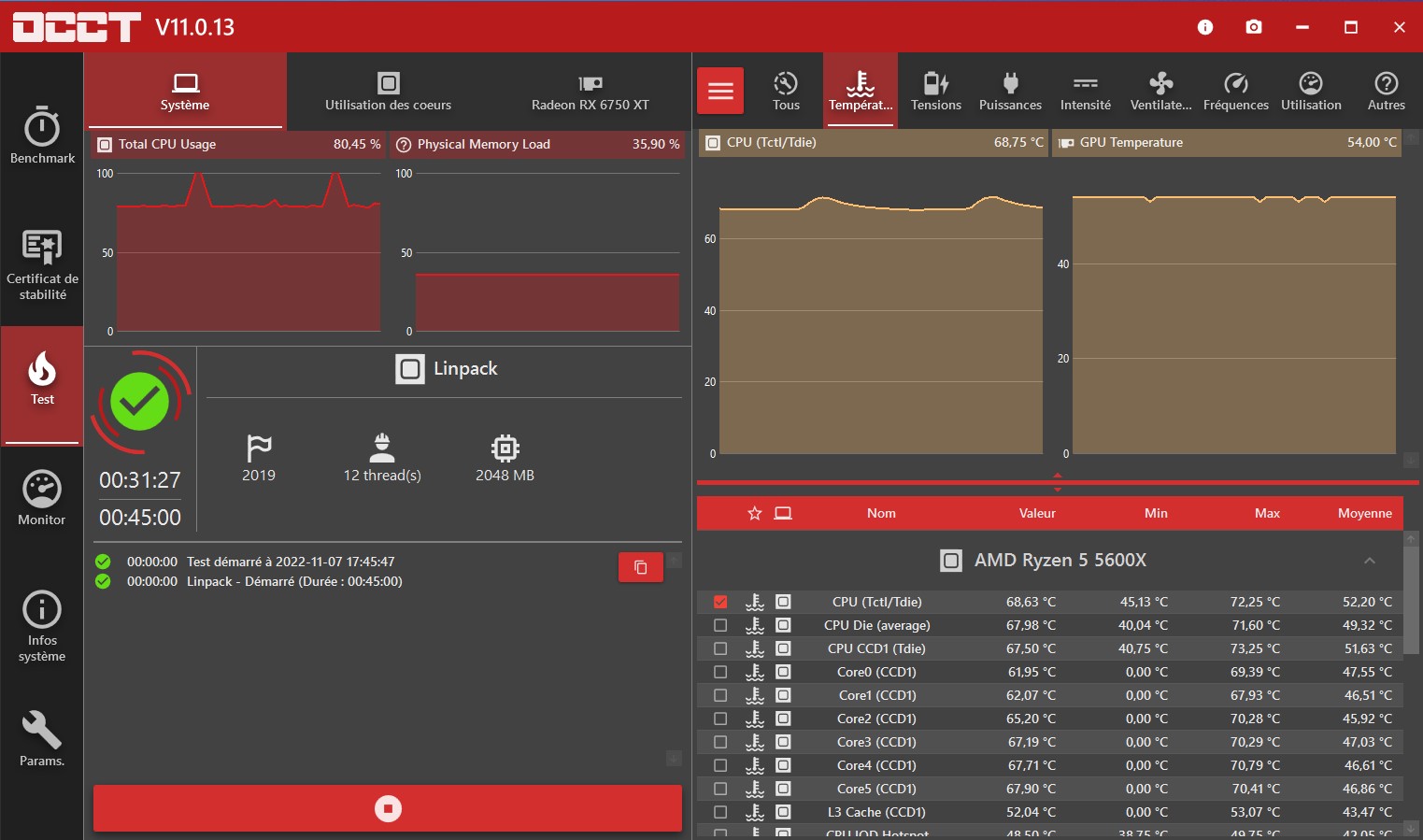Click the monitor column header icon
The height and width of the screenshot is (840, 1423).
(x=783, y=513)
